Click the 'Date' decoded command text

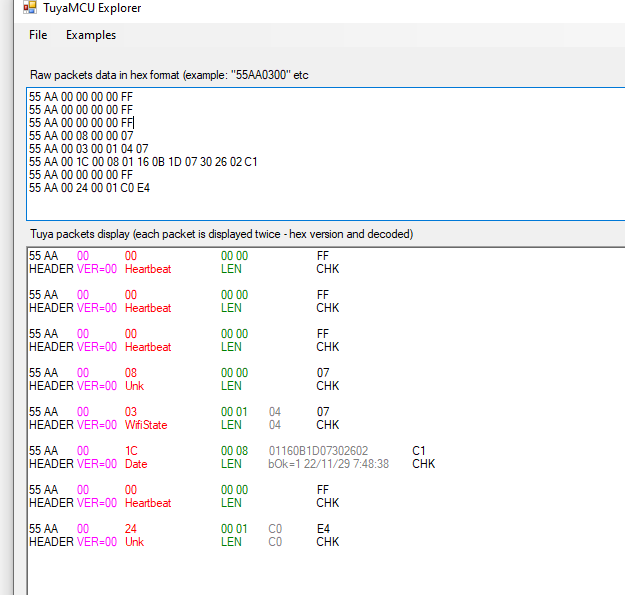pos(136,464)
